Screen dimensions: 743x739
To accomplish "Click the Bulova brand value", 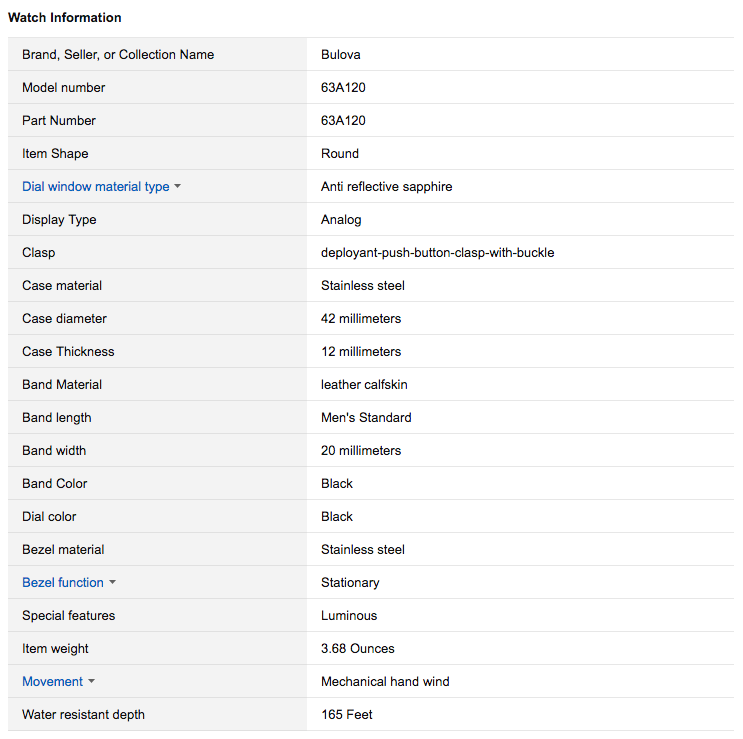I will 340,55.
